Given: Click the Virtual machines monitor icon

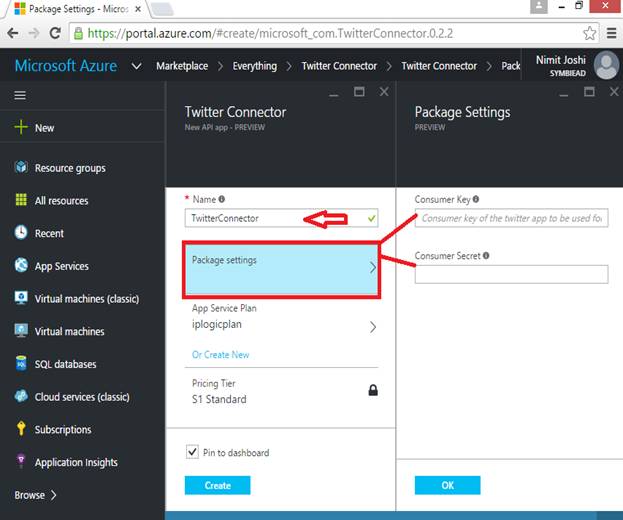Looking at the screenshot, I should 21,330.
